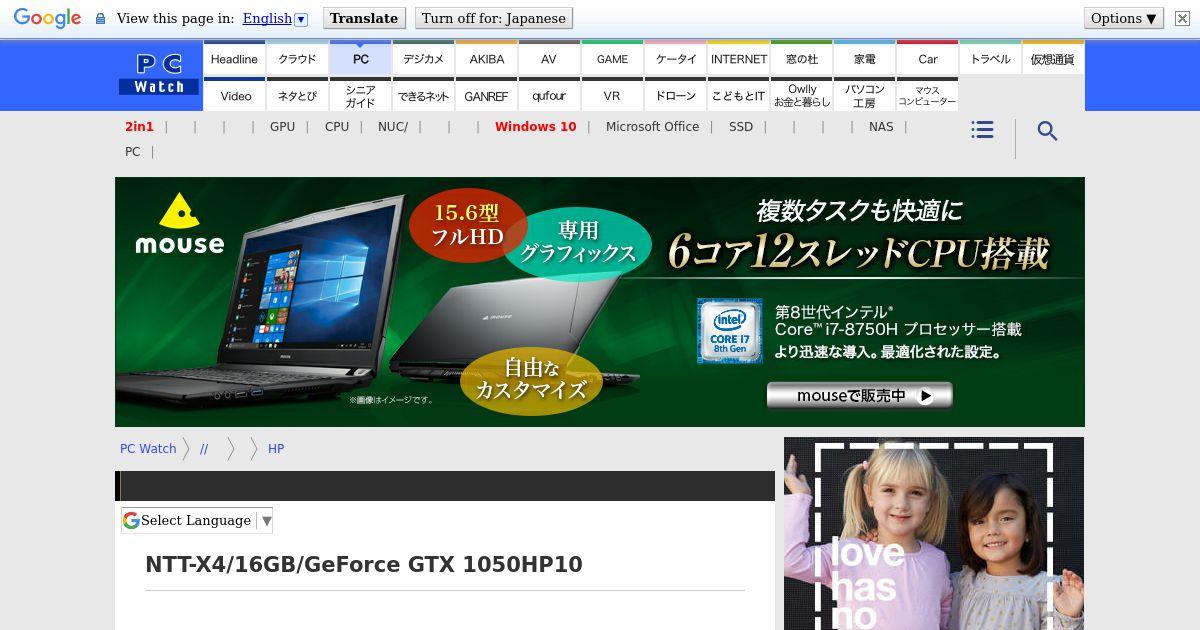
Task: Open the hamburger list menu icon
Action: (x=982, y=130)
